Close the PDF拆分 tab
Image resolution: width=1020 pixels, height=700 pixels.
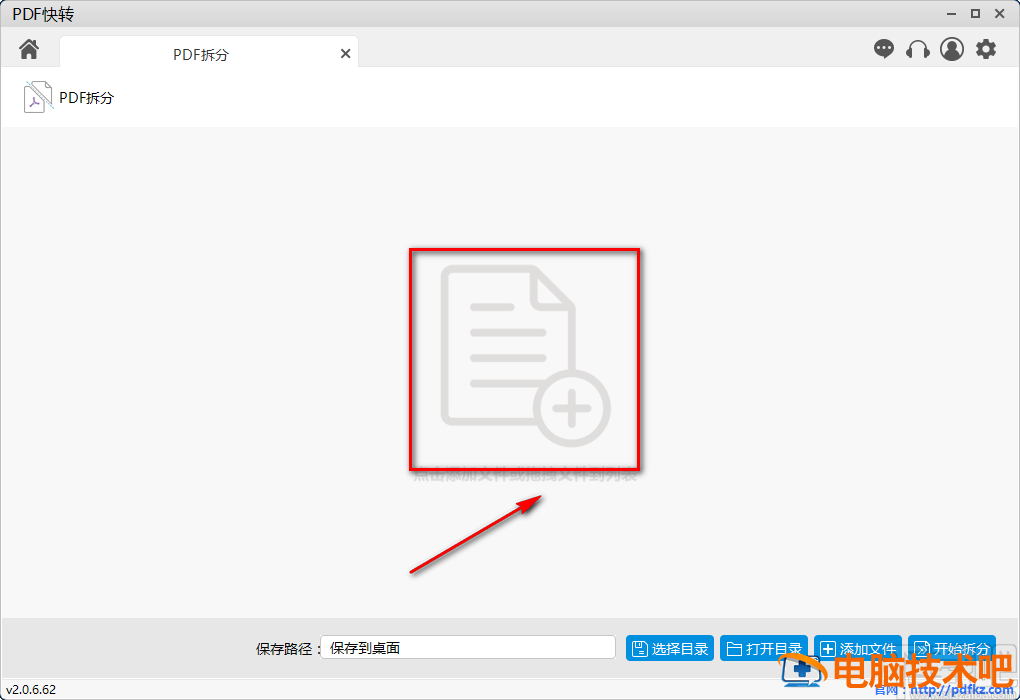click(x=345, y=54)
